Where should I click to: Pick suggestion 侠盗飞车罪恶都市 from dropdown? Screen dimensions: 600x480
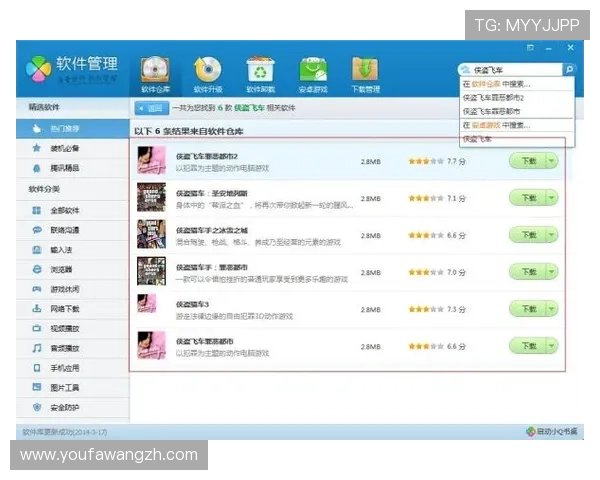click(517, 111)
